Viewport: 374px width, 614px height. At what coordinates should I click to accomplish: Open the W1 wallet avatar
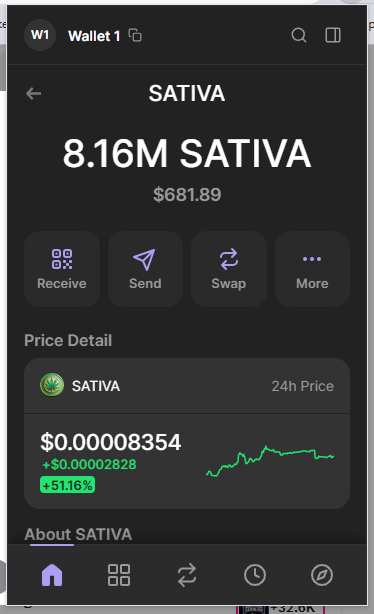click(40, 35)
